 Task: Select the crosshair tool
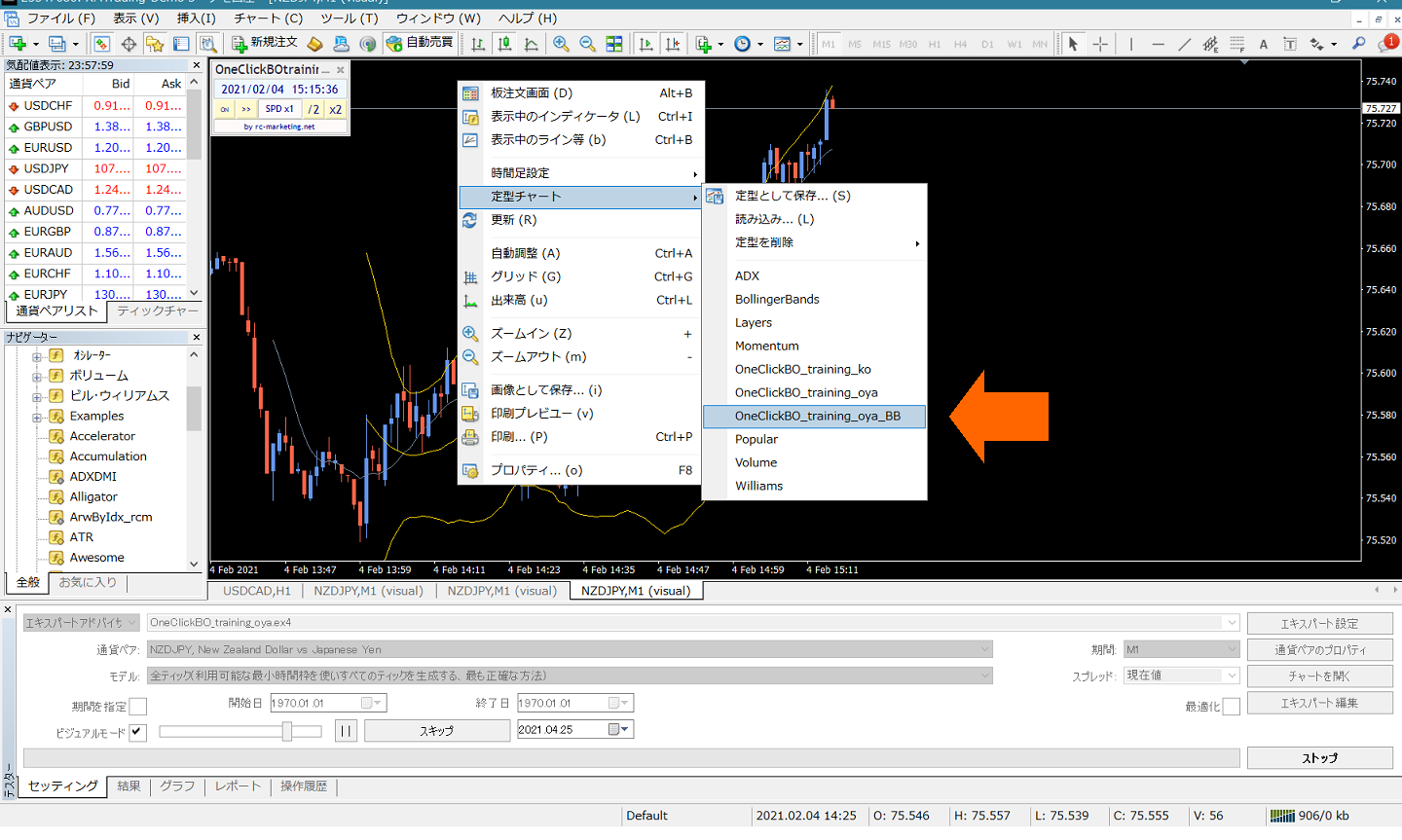tap(1100, 44)
